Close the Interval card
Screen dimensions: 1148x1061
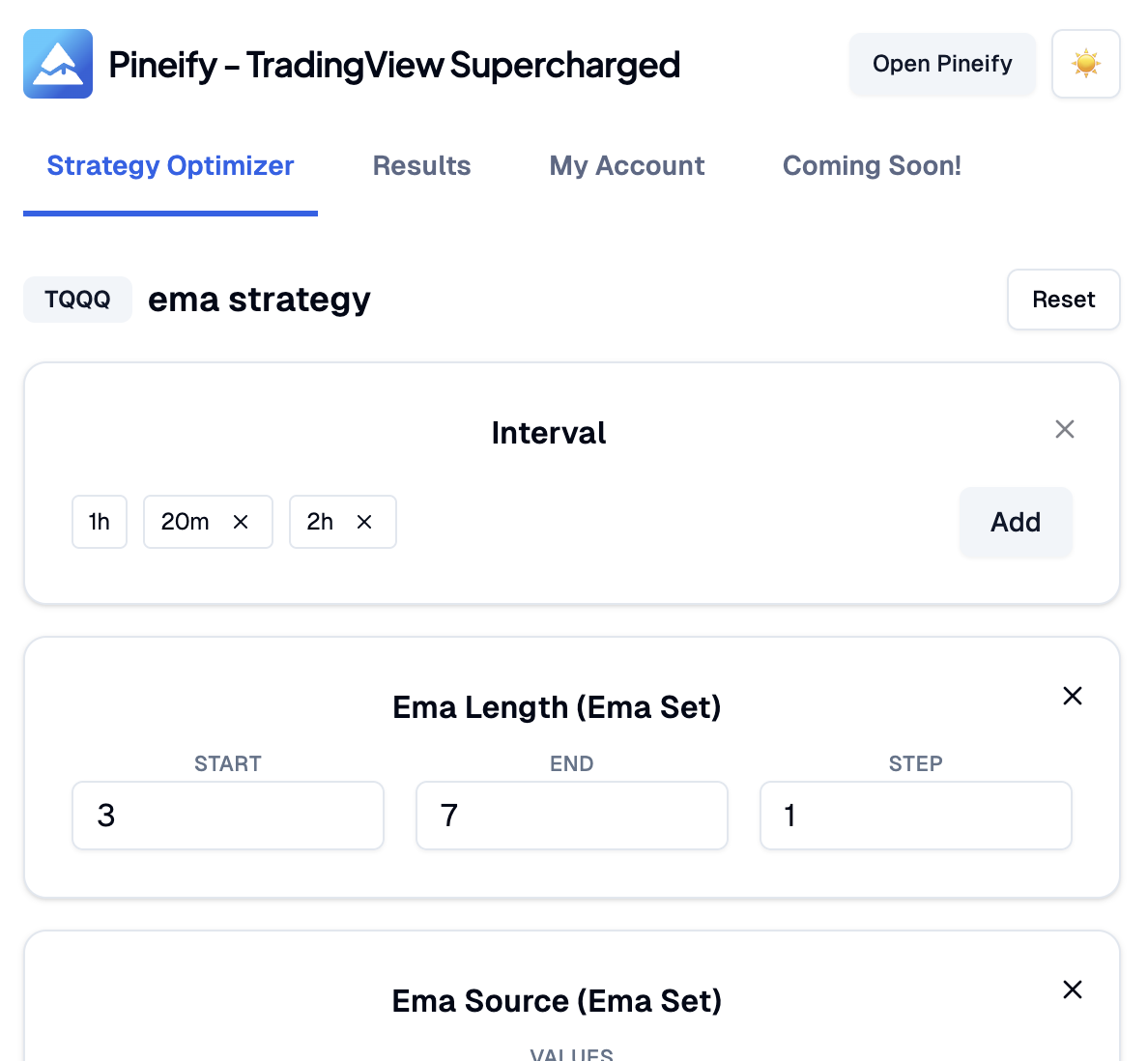click(1065, 429)
